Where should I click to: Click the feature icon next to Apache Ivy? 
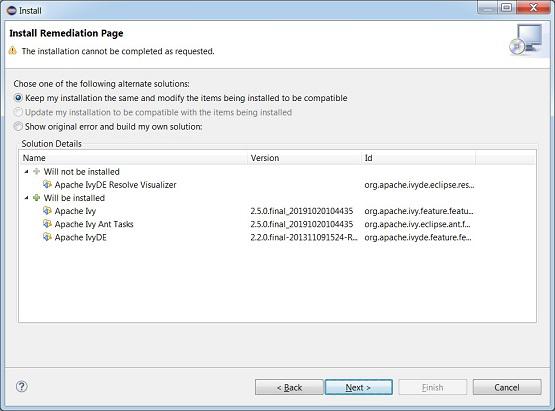[47, 211]
